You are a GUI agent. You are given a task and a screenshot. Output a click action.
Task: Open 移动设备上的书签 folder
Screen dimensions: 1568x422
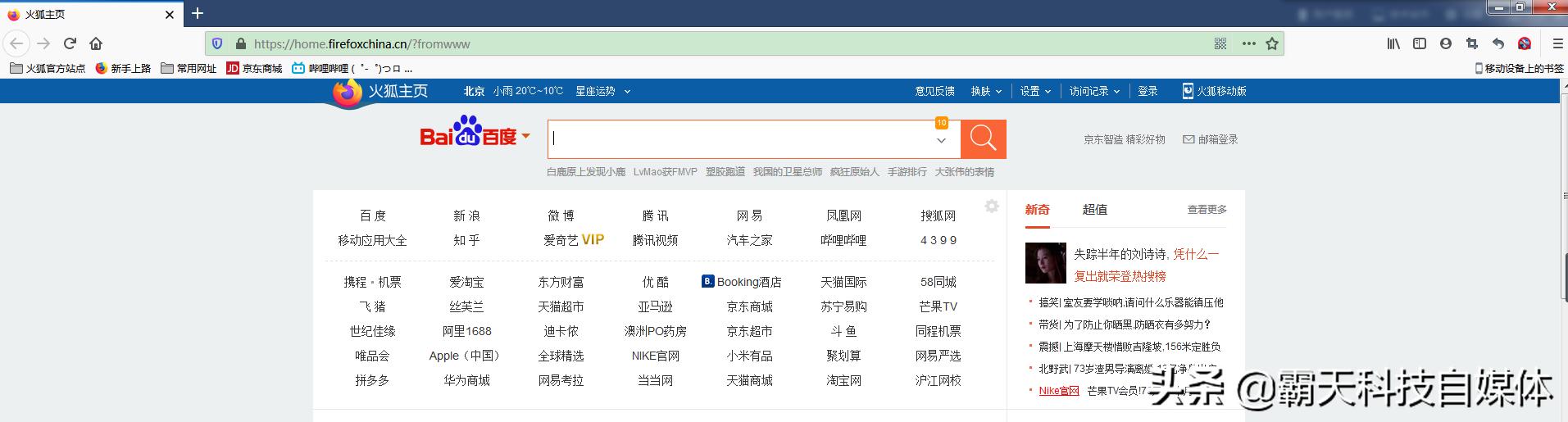tap(1519, 69)
